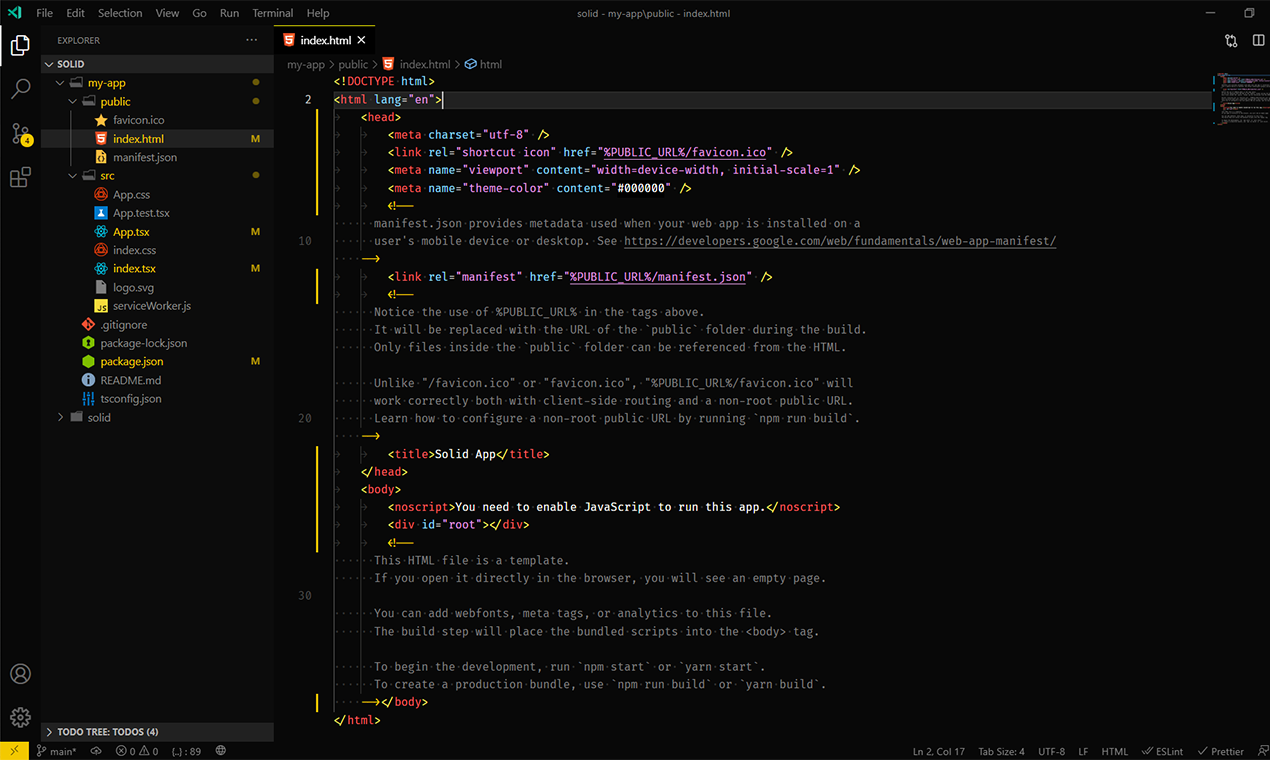Toggle the Prettier formatter in the status bar
This screenshot has height=760, width=1270.
pyautogui.click(x=1221, y=750)
